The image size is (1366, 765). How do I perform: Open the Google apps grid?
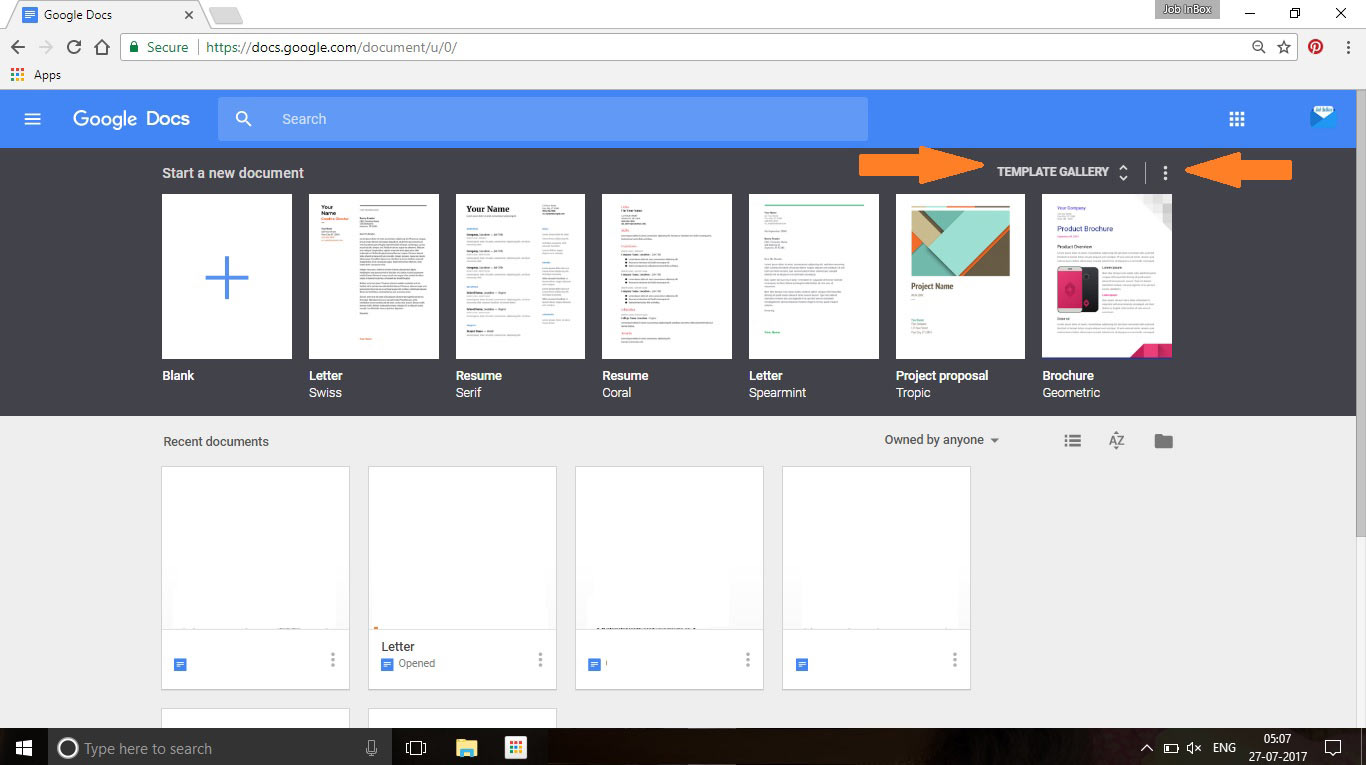[1236, 119]
